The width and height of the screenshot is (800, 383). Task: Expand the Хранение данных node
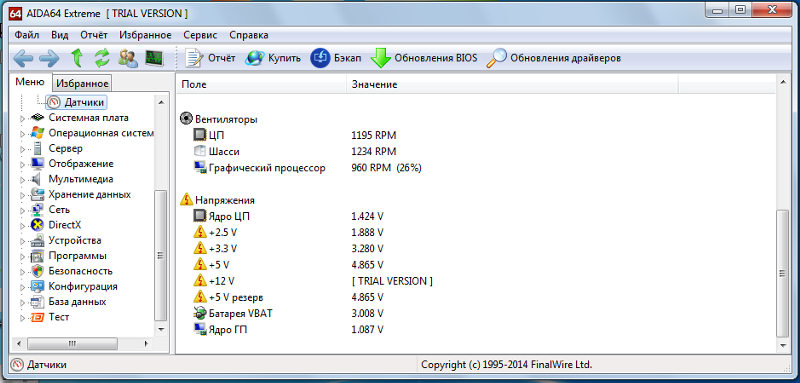(x=22, y=195)
